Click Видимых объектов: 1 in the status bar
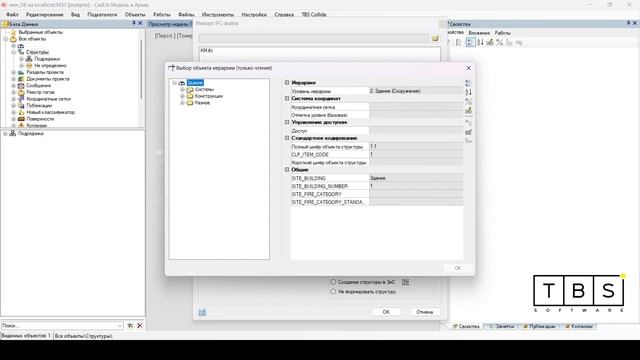 [x=26, y=336]
